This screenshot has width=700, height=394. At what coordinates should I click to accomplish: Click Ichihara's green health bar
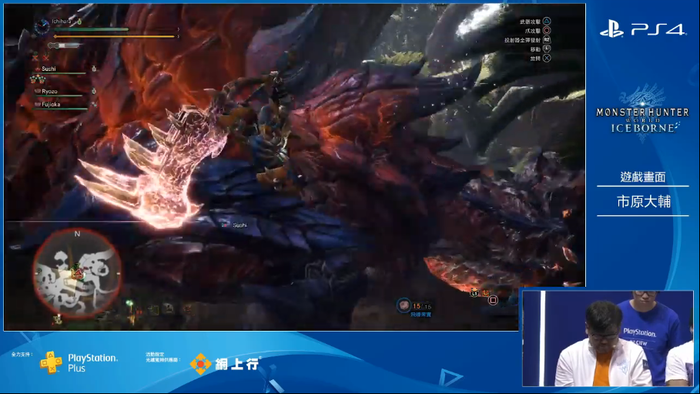pos(92,30)
